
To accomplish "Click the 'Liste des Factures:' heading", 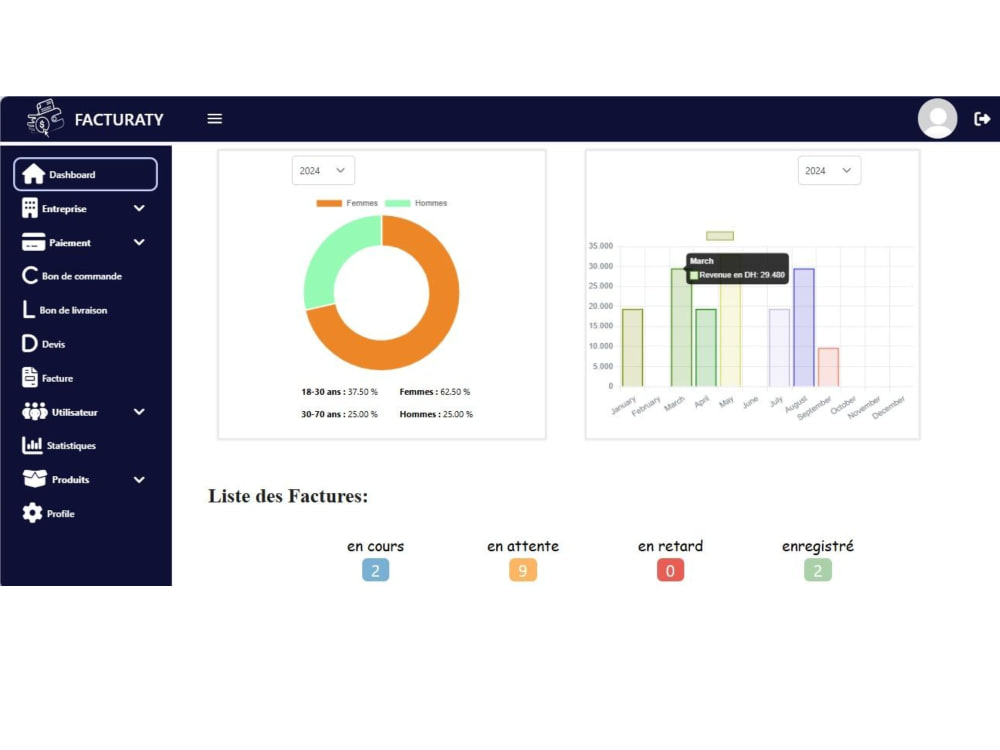I will click(288, 496).
